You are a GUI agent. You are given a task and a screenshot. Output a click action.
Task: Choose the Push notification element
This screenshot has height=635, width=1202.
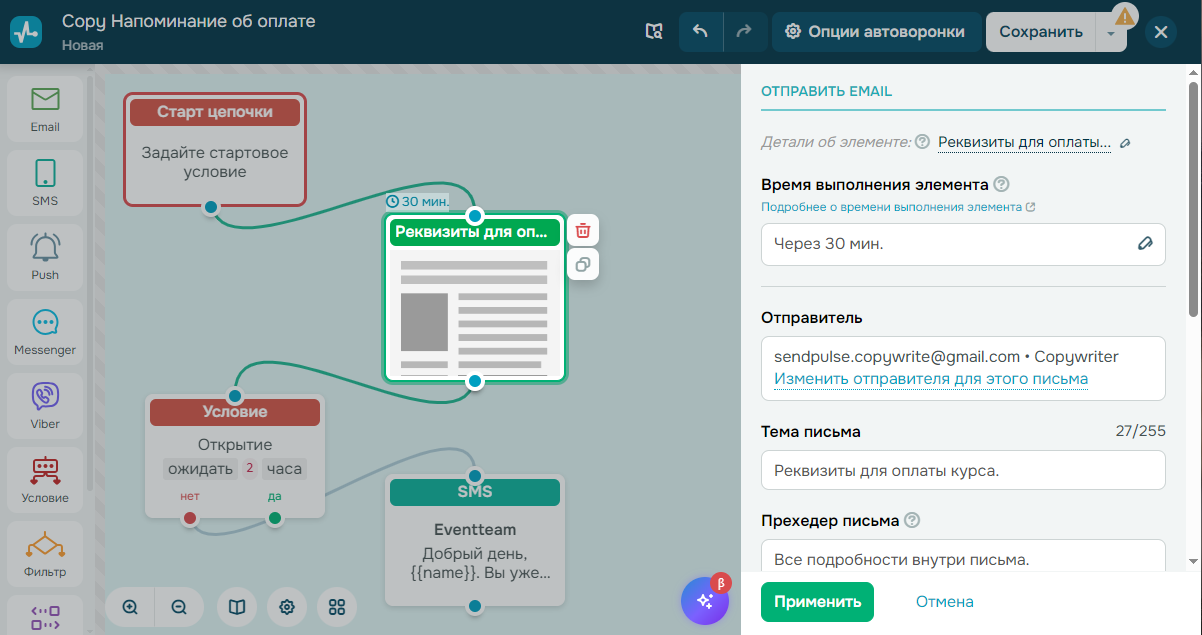(x=44, y=257)
